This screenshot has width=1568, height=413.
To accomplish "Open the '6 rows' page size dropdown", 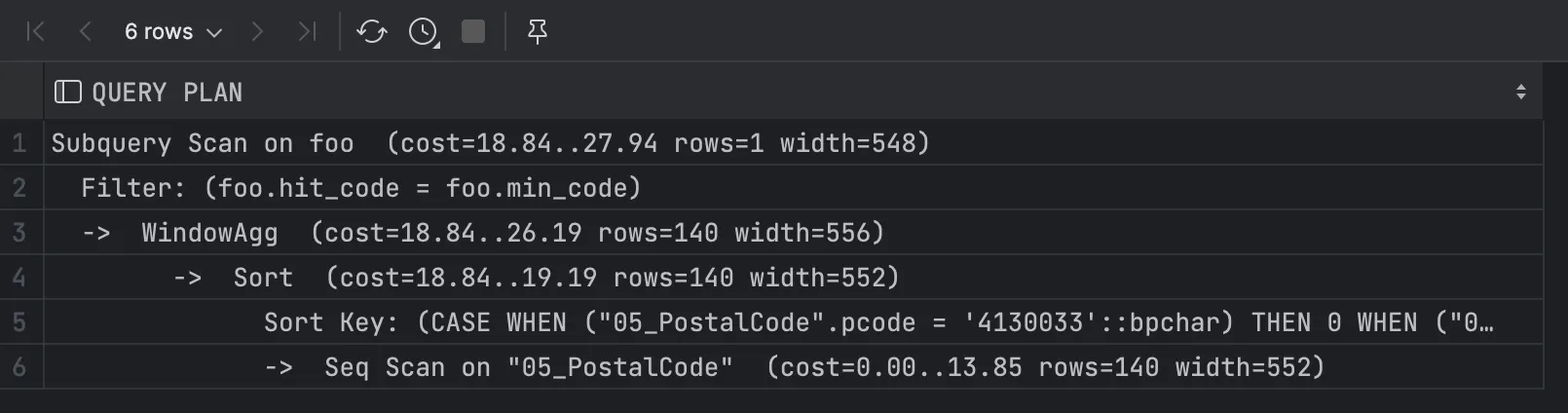I will point(172,32).
